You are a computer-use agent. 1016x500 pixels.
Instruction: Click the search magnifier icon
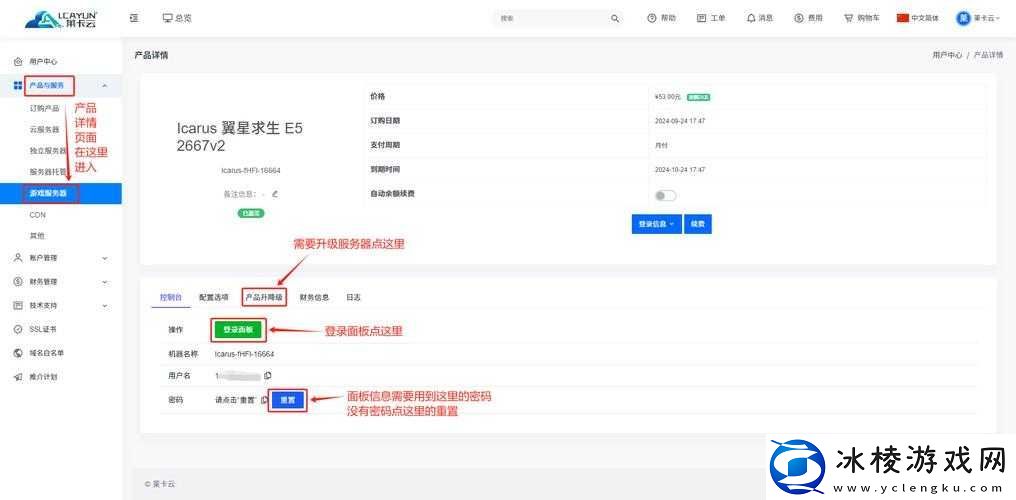[614, 19]
